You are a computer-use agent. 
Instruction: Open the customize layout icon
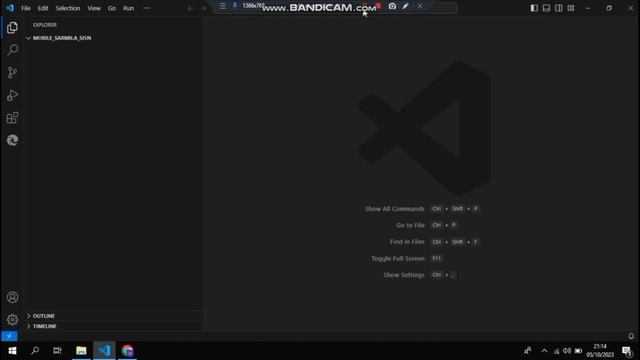(x=571, y=8)
